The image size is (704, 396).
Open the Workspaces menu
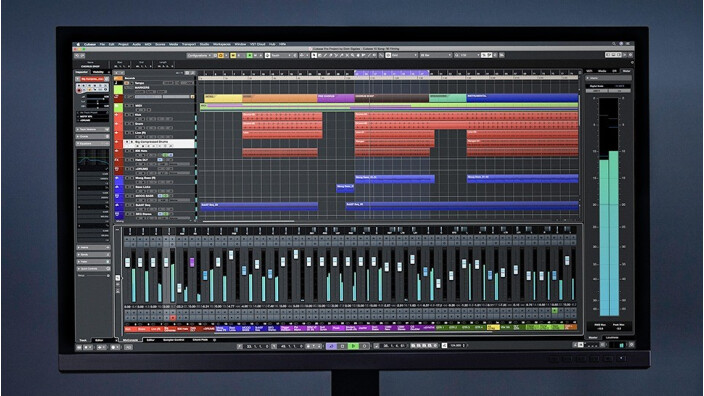click(222, 44)
